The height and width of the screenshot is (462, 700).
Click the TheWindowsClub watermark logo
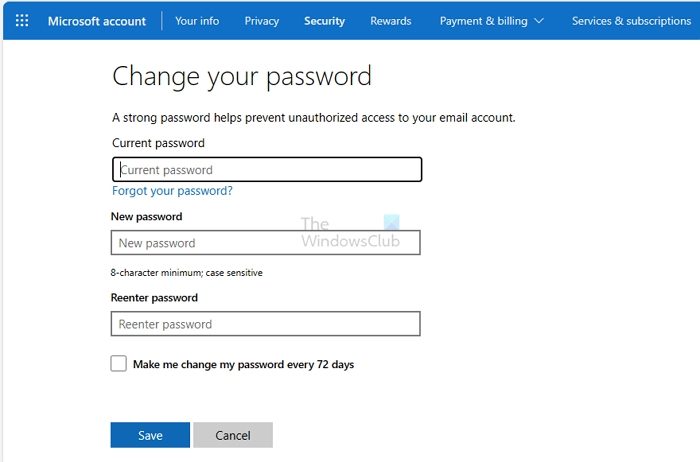point(350,234)
